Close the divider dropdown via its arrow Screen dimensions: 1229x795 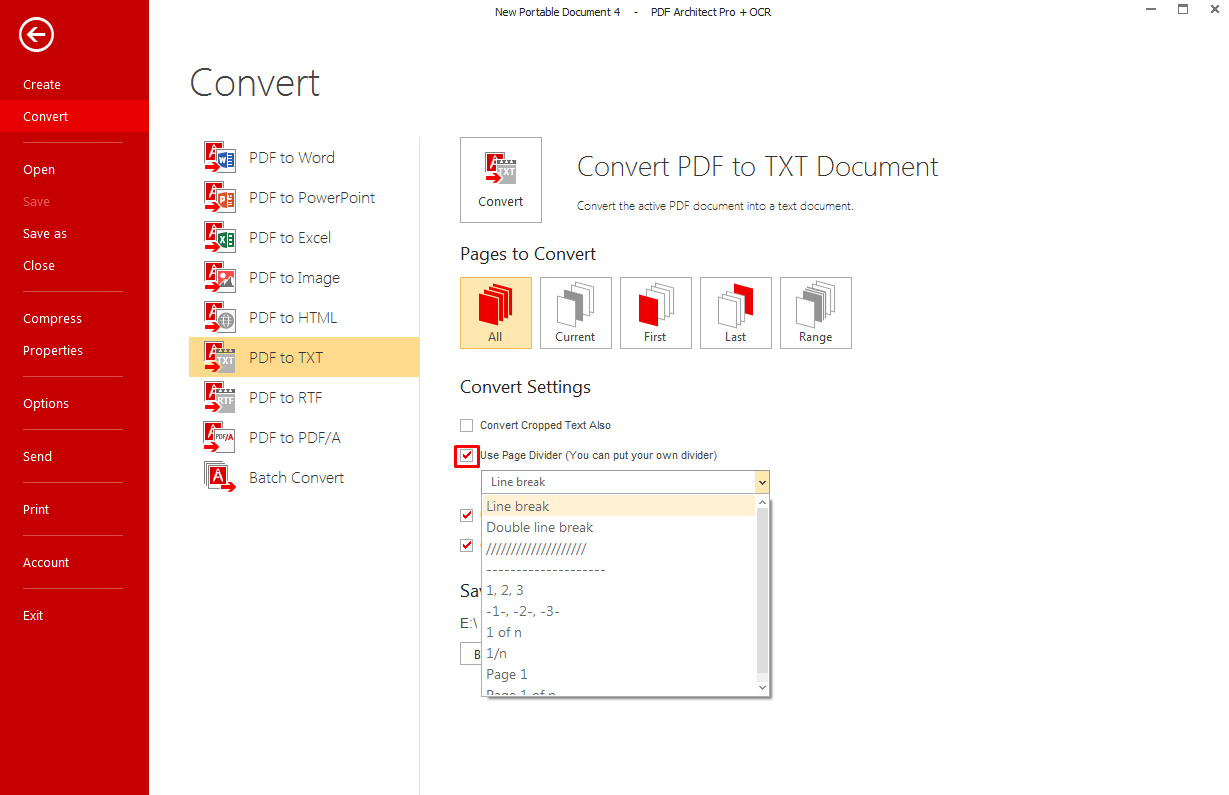pos(762,482)
